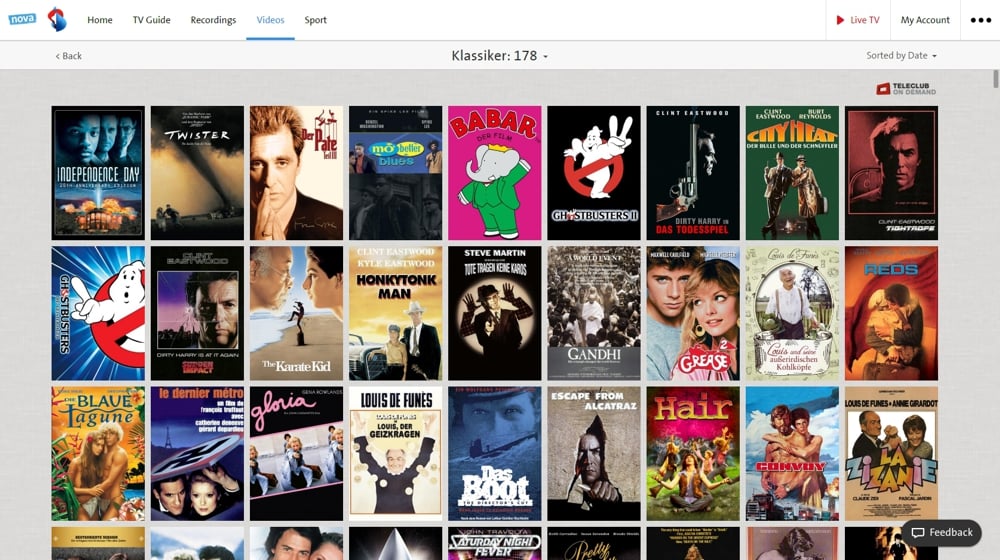Select Dirty Harry Das Todesspiel poster

(x=693, y=173)
